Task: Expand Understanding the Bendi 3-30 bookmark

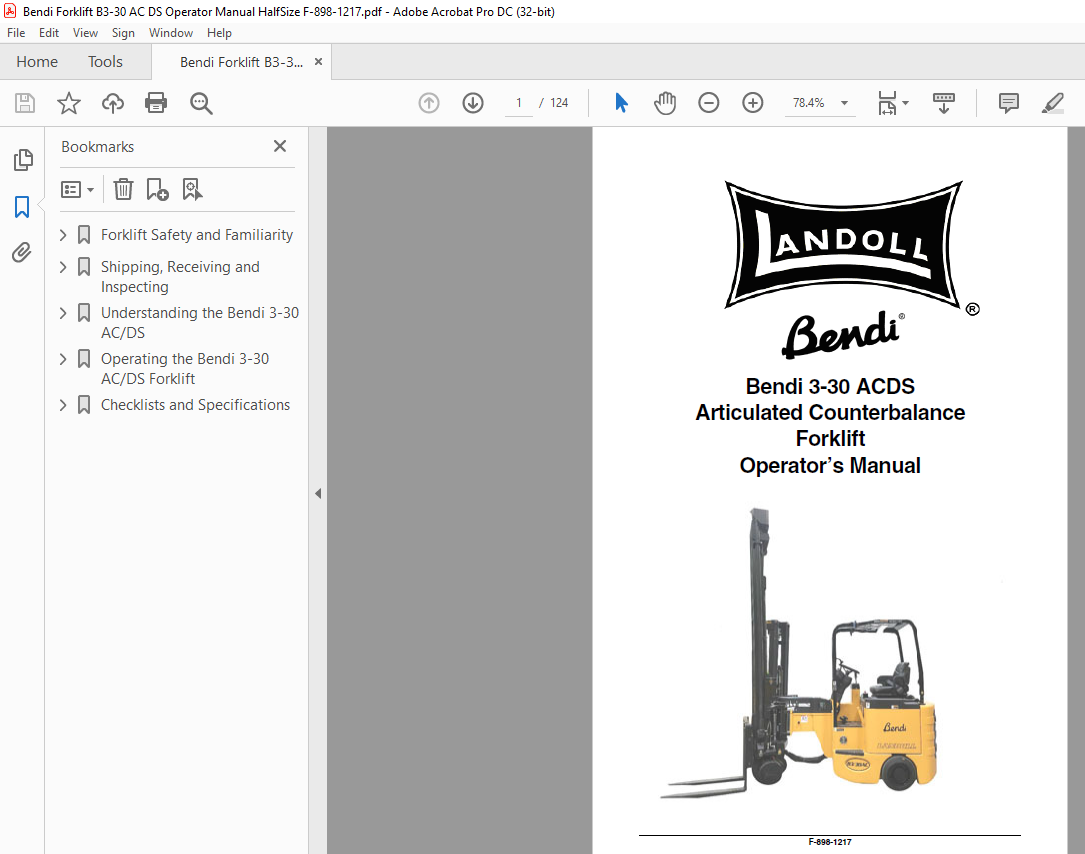Action: tap(63, 313)
